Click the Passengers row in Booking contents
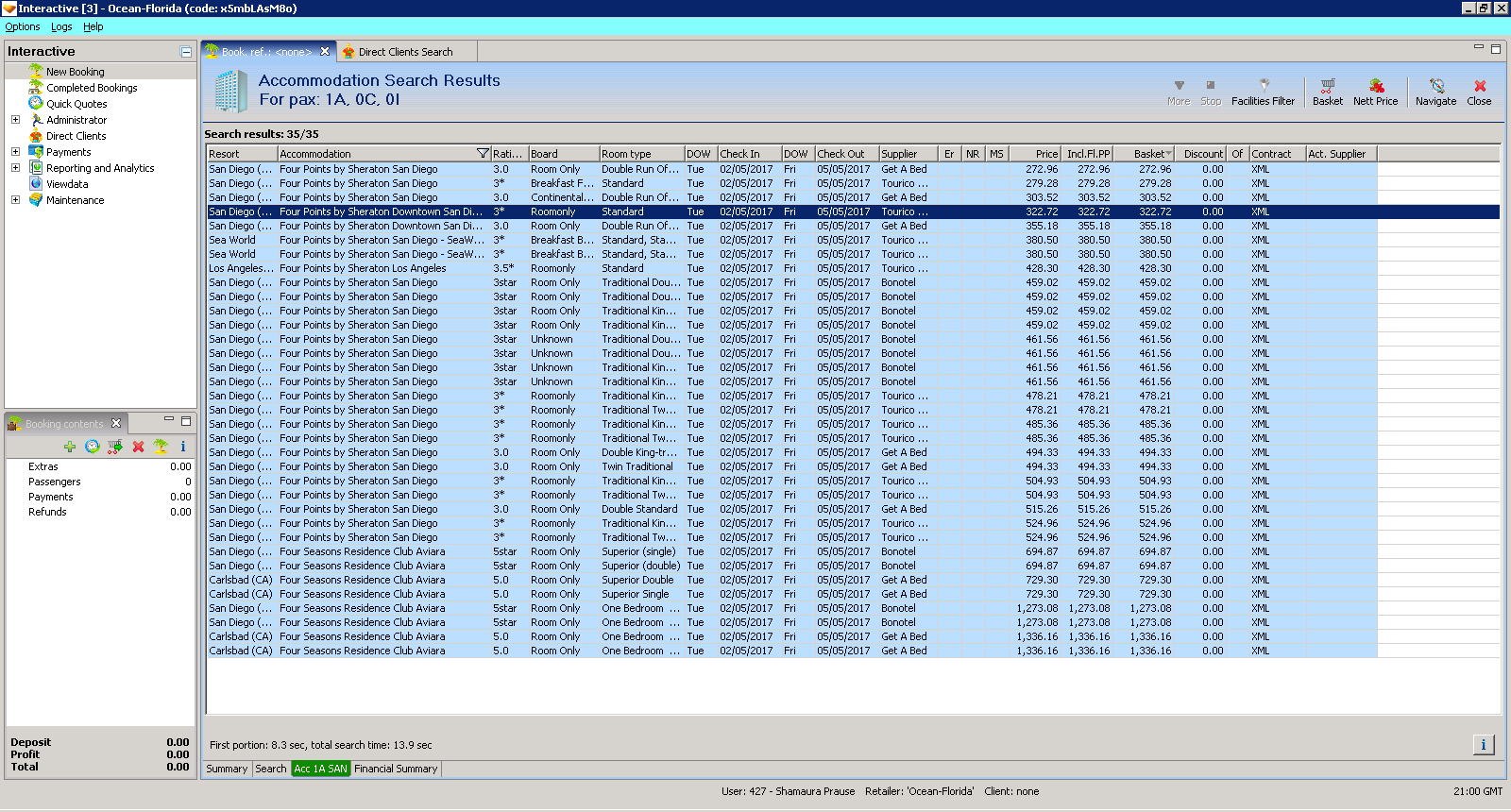This screenshot has width=1511, height=812. [x=100, y=482]
